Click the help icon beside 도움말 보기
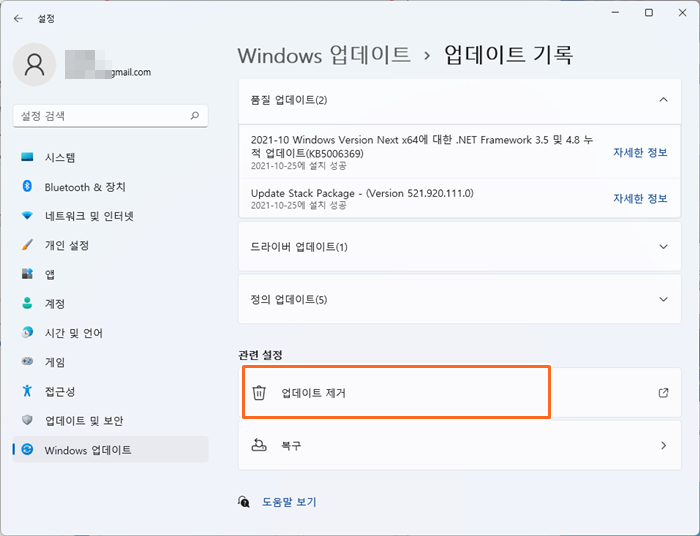700x536 pixels. [244, 502]
